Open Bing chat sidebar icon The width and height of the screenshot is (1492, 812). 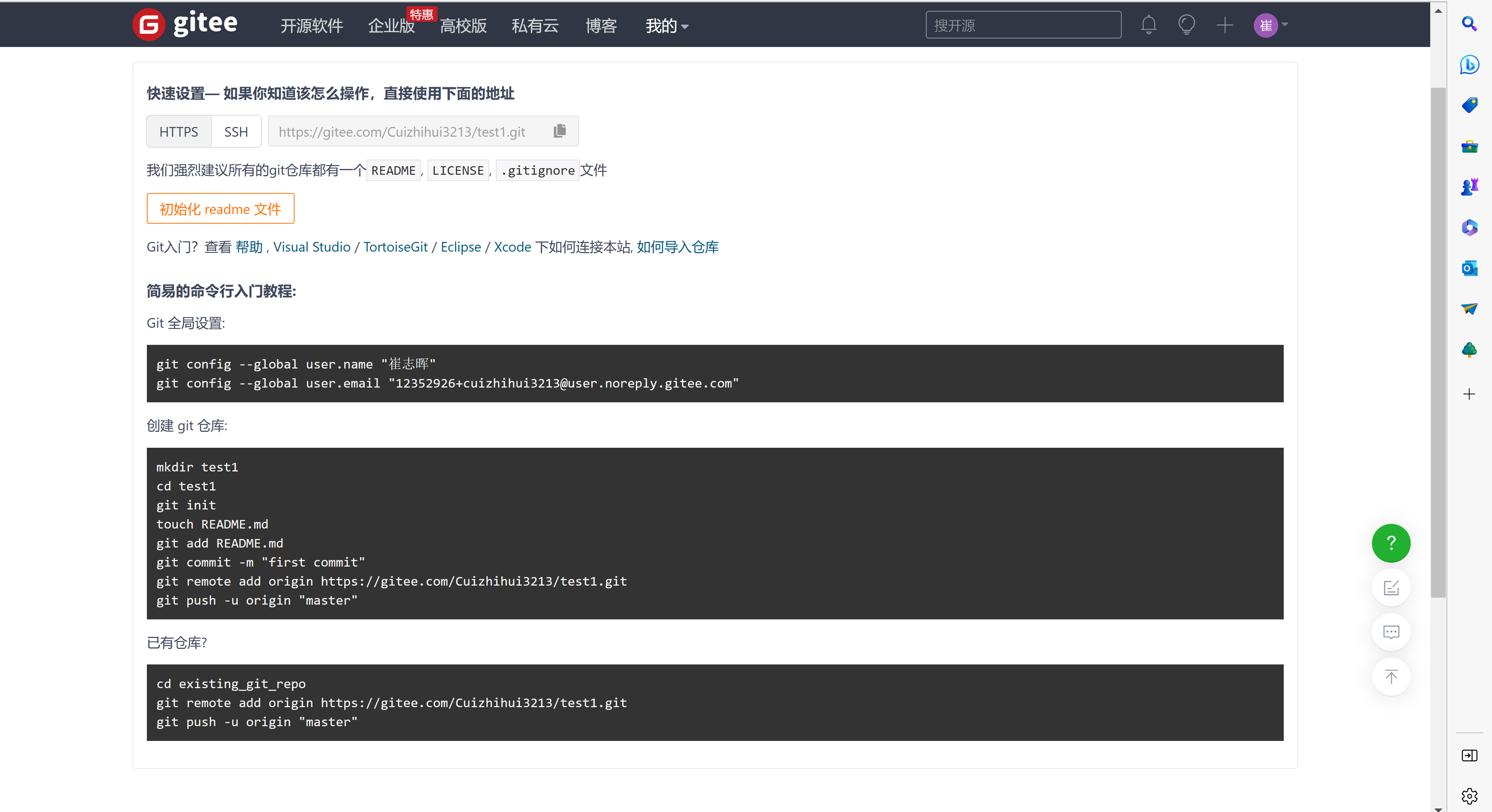1469,64
